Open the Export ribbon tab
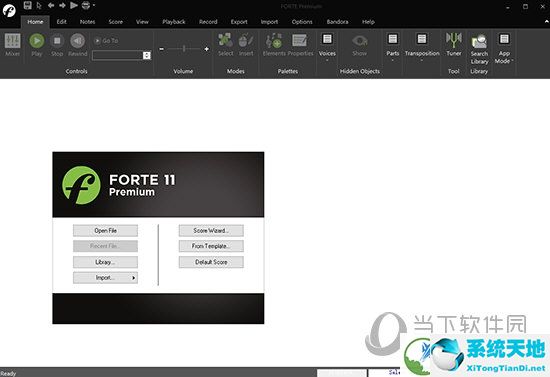 pos(239,22)
